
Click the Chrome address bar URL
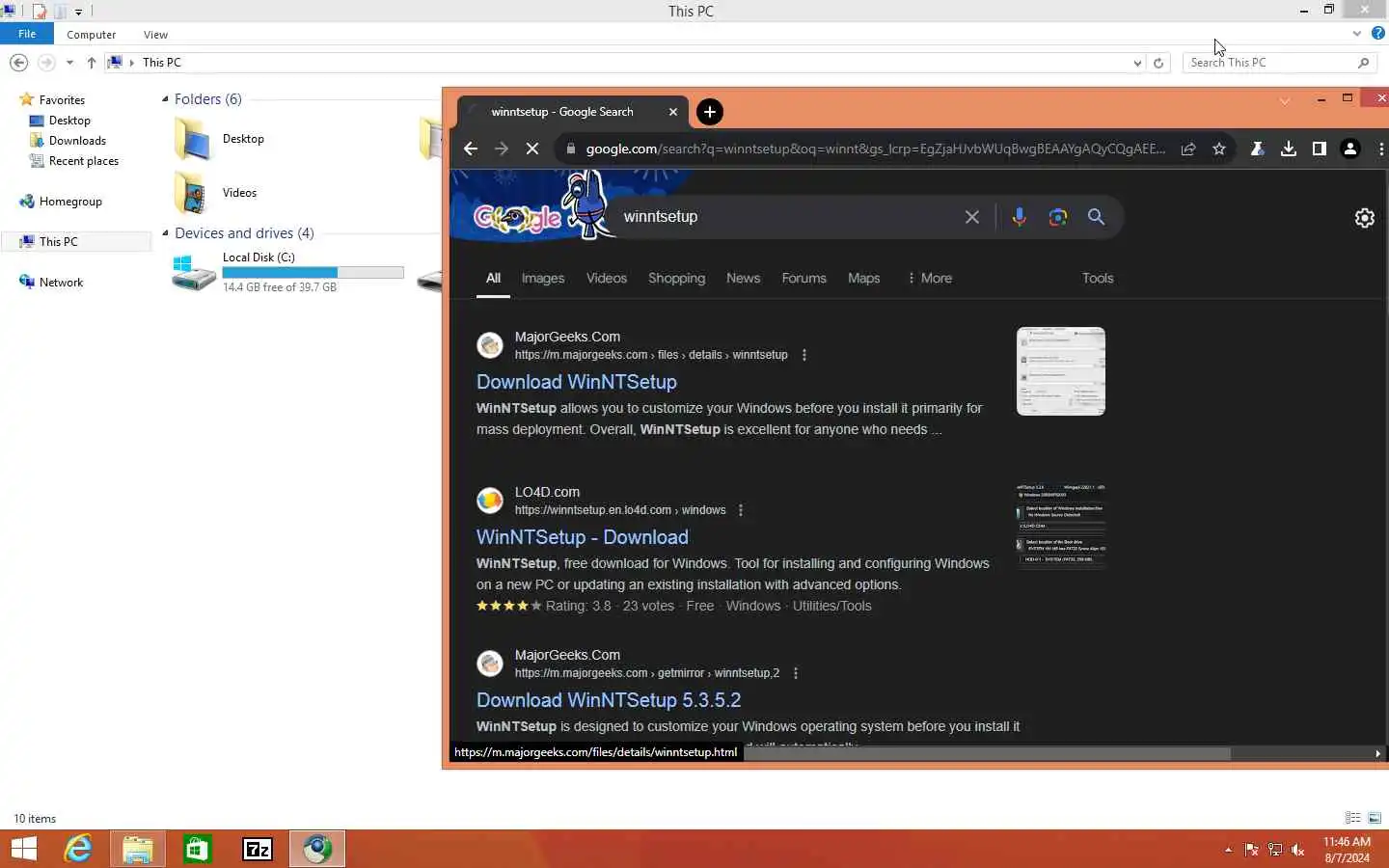876,149
